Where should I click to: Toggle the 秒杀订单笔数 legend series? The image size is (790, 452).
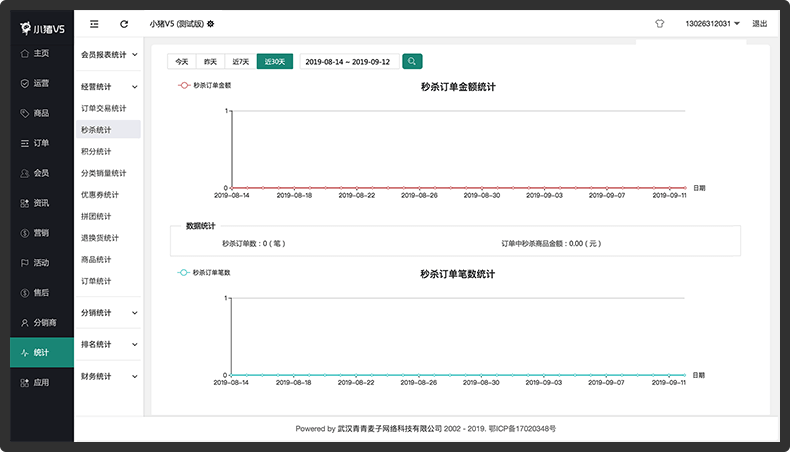pos(204,273)
